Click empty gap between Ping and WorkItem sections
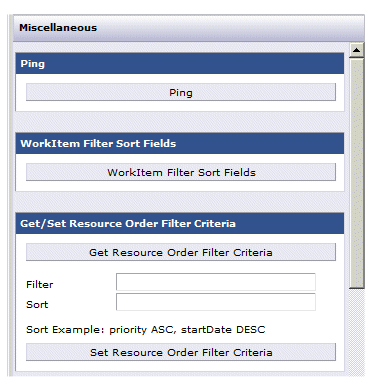The height and width of the screenshot is (385, 372). [x=180, y=122]
